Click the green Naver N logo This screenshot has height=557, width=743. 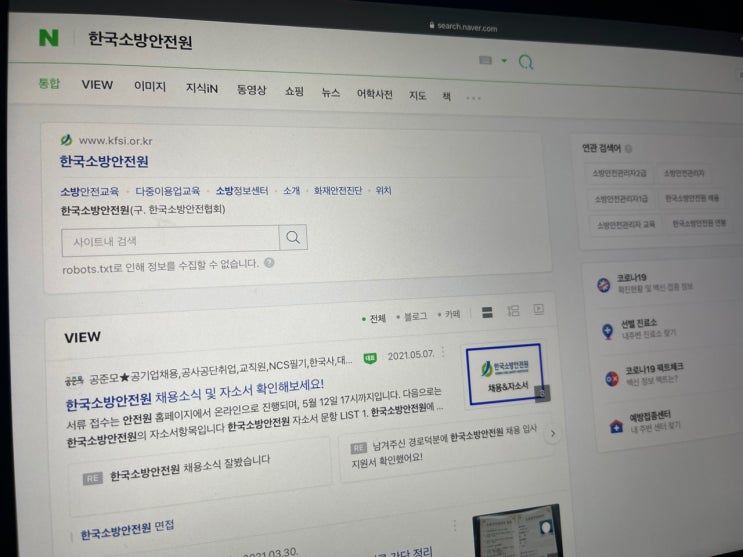(x=48, y=37)
